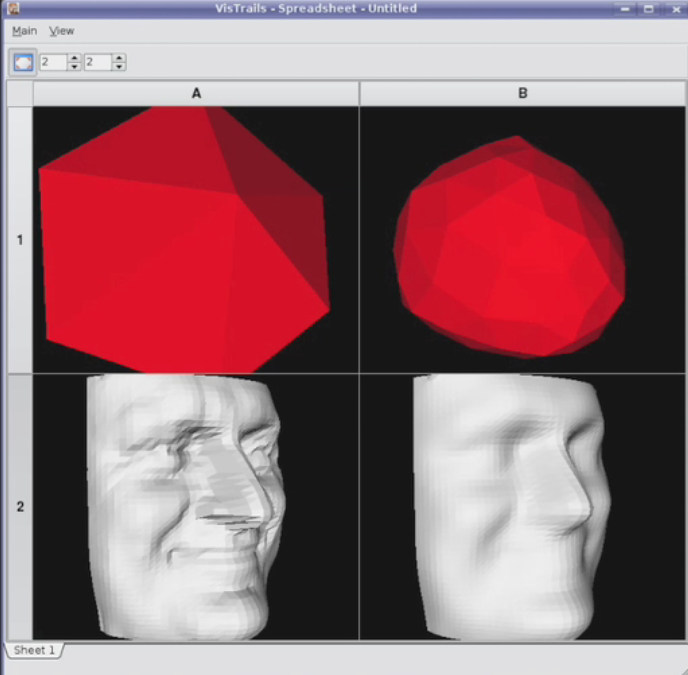Select row 1 header
Image resolution: width=688 pixels, height=675 pixels.
click(x=20, y=240)
